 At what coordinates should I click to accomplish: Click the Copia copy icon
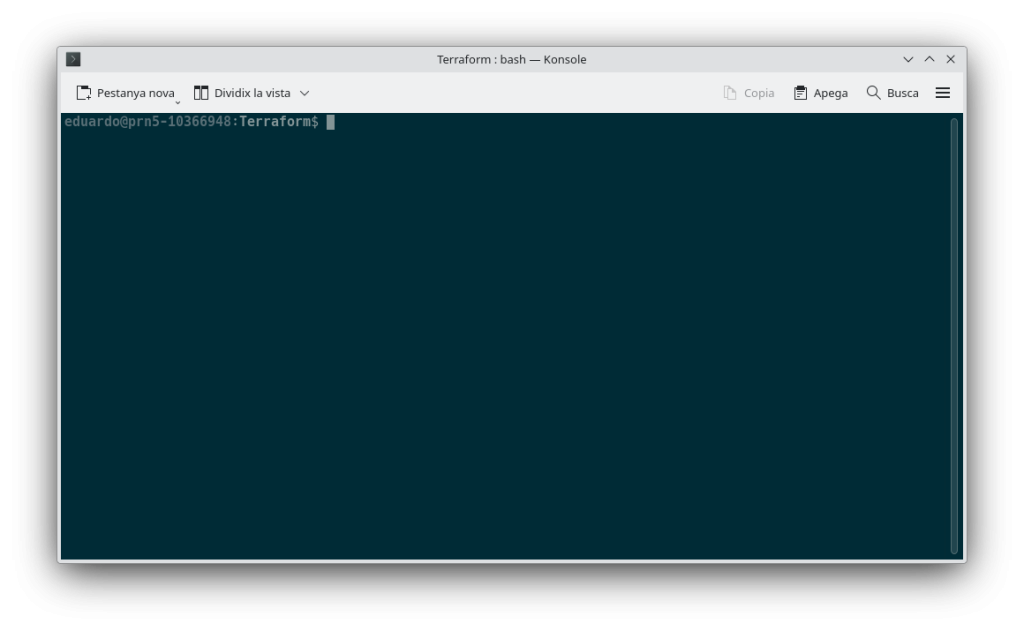[x=730, y=93]
